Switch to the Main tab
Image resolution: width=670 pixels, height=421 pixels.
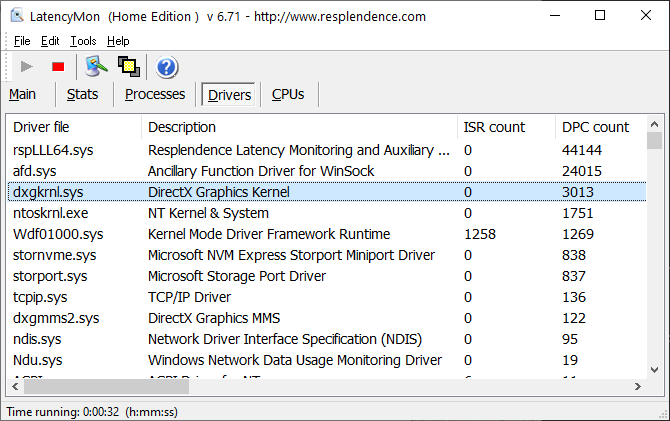pos(23,94)
